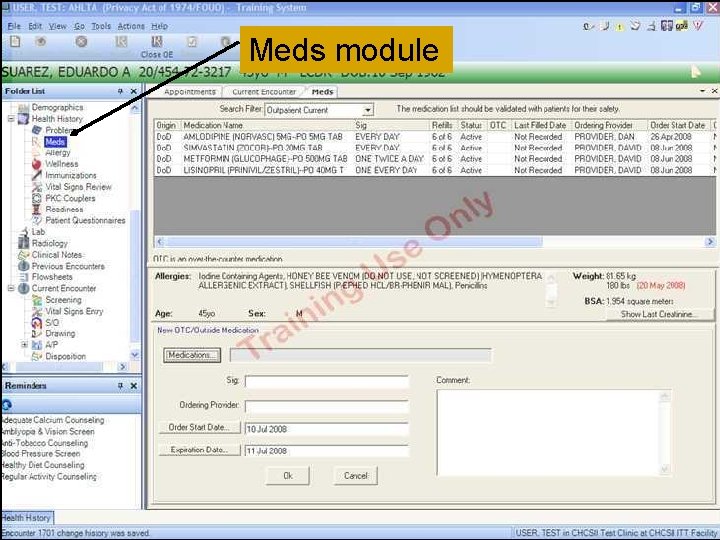This screenshot has height=540, width=720.
Task: Pin the Folder List panel
Action: click(x=120, y=91)
